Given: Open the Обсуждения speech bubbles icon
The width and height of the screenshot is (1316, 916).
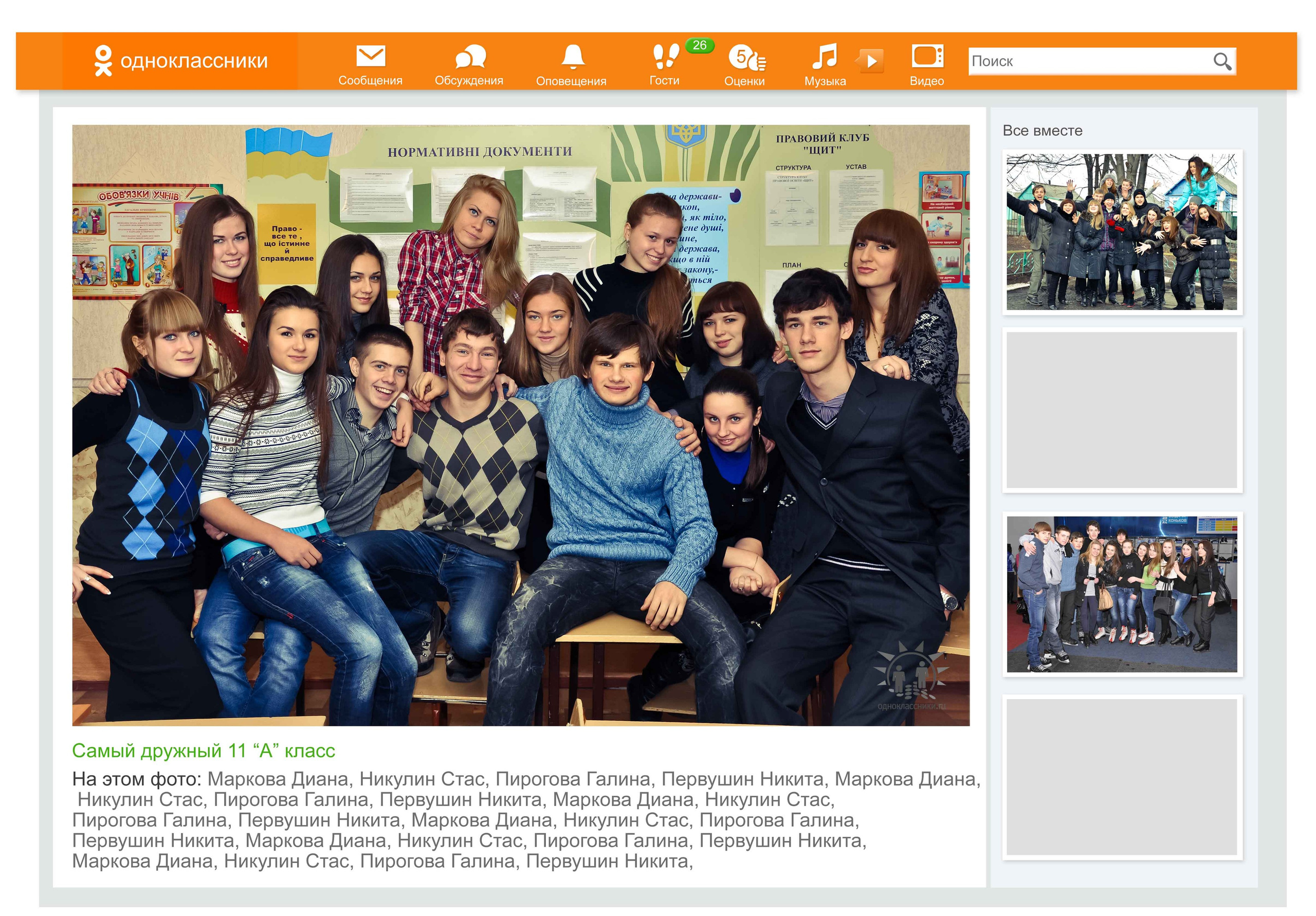Looking at the screenshot, I should coord(469,57).
